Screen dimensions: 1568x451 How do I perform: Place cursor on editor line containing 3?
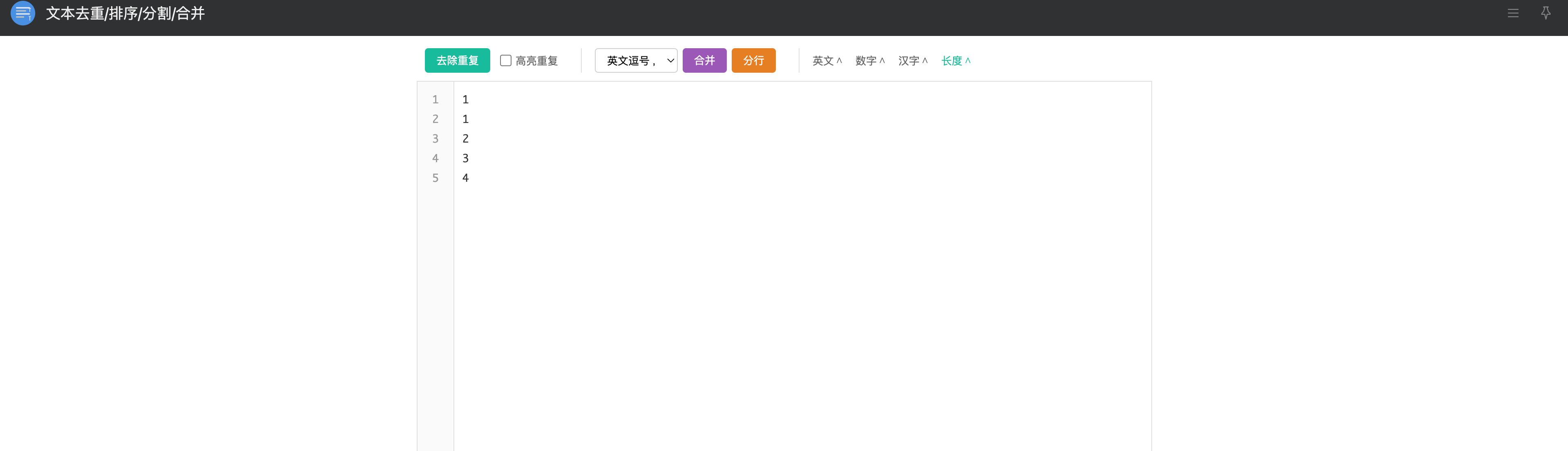coord(466,158)
